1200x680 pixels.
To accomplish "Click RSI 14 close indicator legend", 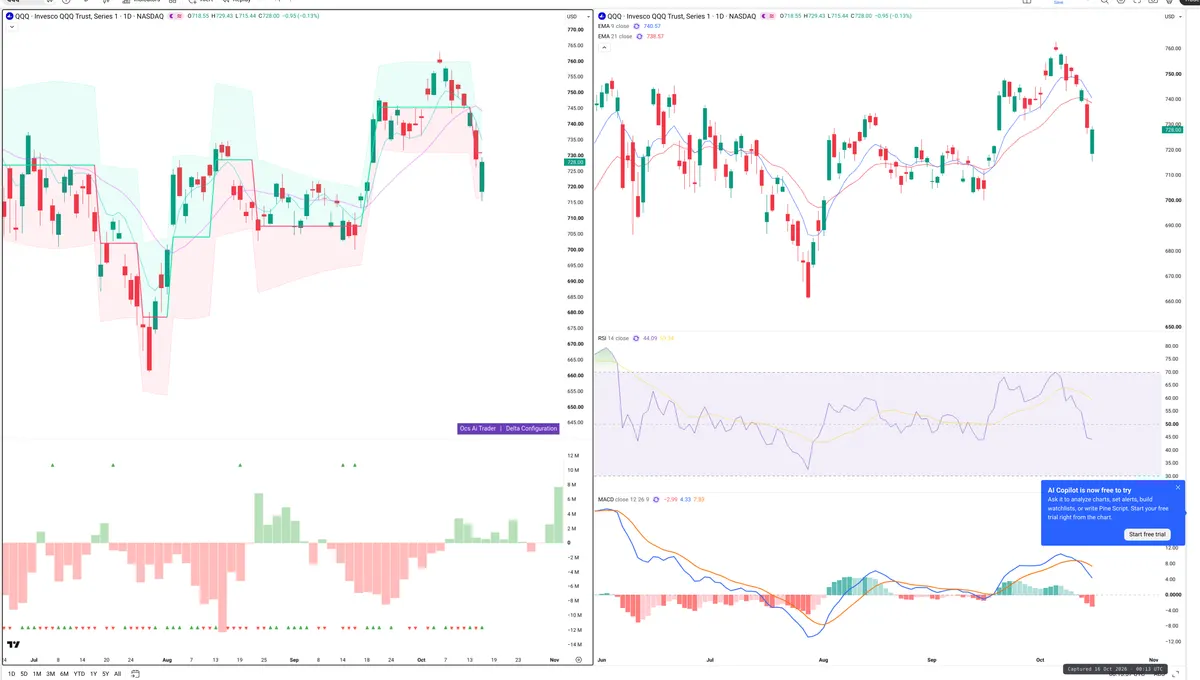I will [x=613, y=338].
